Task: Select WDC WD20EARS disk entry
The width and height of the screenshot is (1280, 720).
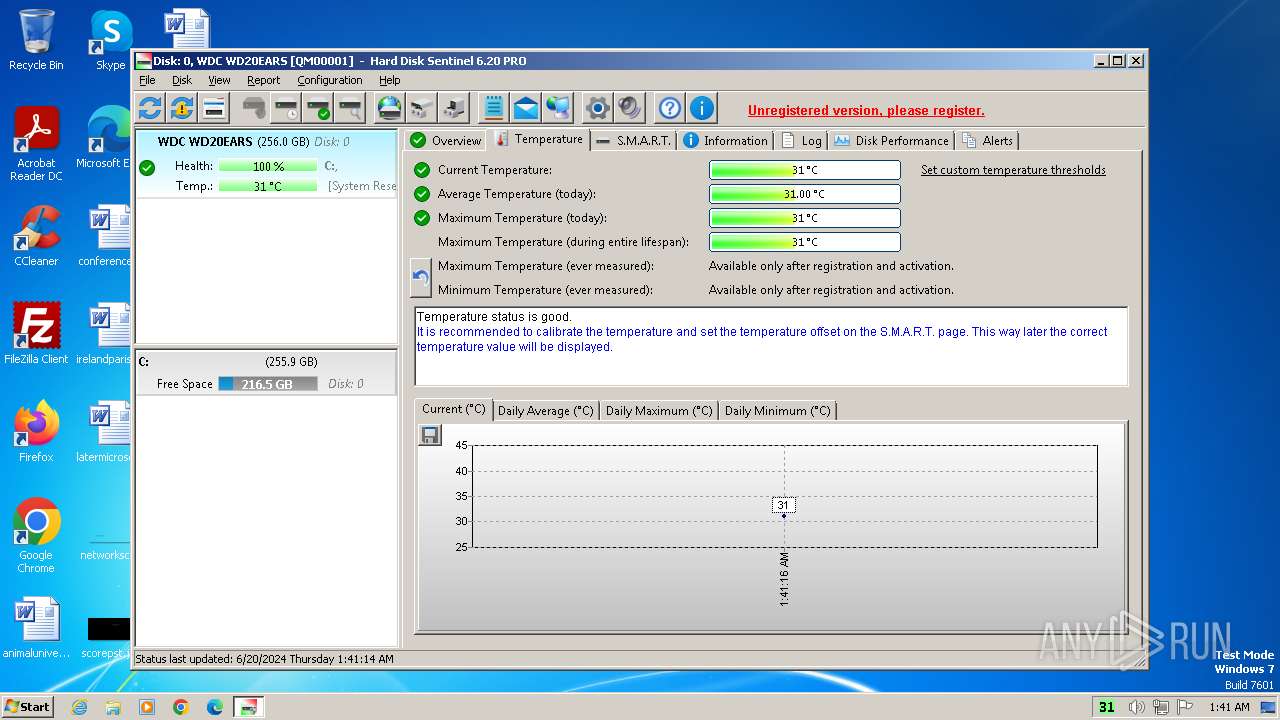Action: point(266,165)
